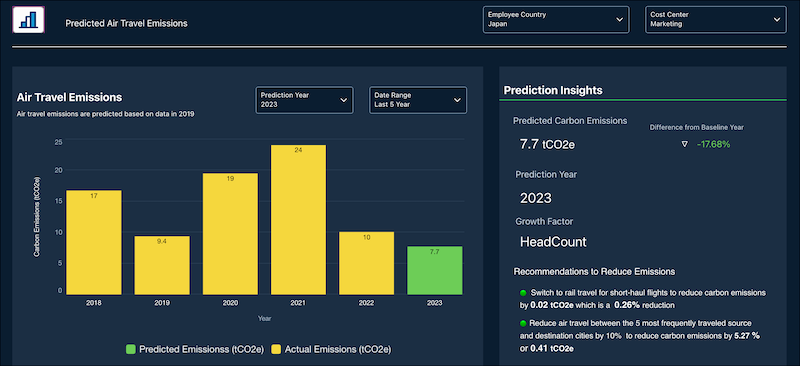Click the 2021 x-axis year label
The width and height of the screenshot is (800, 366).
(298, 303)
